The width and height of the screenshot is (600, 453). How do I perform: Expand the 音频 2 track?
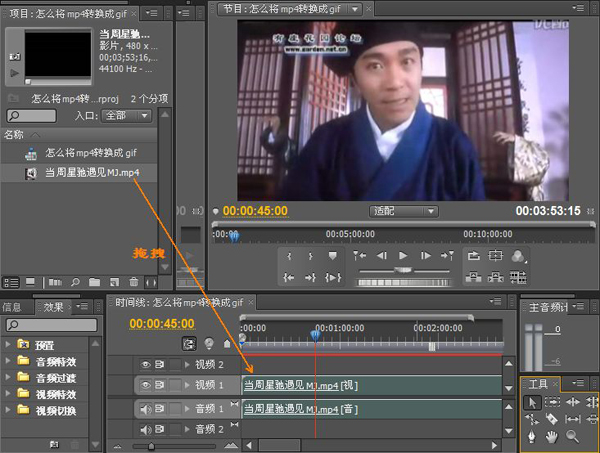point(187,430)
